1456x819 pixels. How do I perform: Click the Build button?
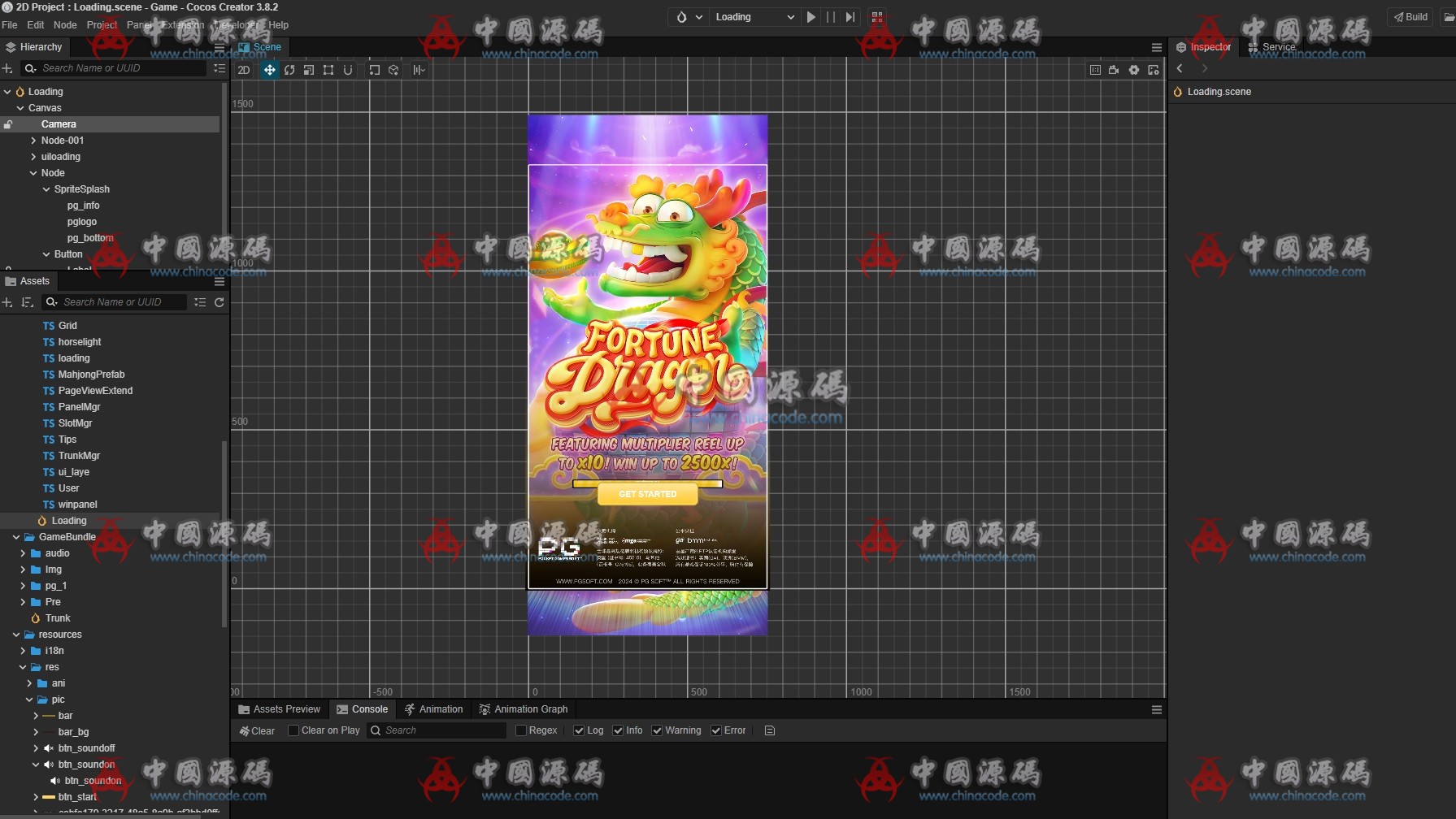pos(1410,17)
